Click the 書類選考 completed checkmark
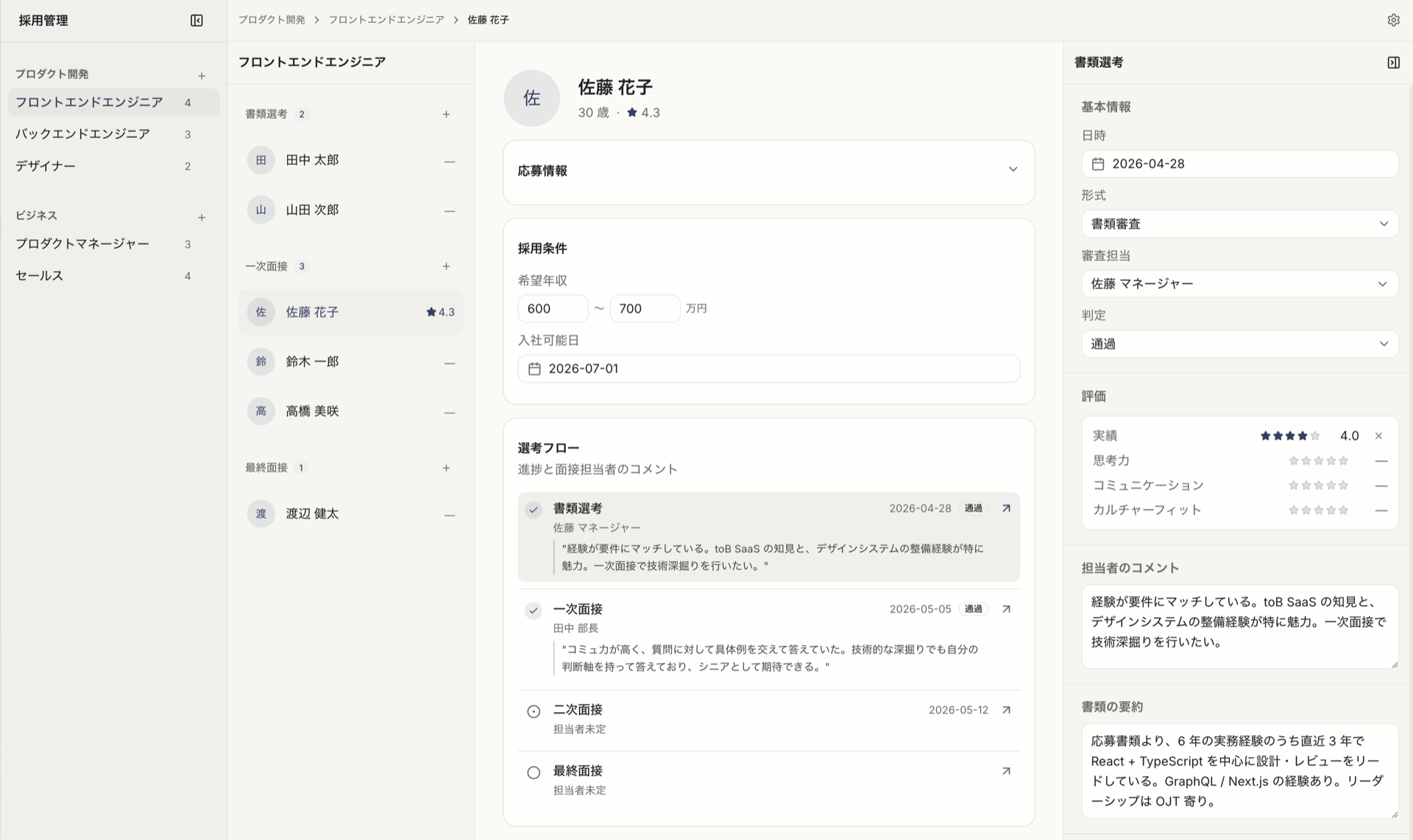The width and height of the screenshot is (1413, 840). pyautogui.click(x=534, y=509)
